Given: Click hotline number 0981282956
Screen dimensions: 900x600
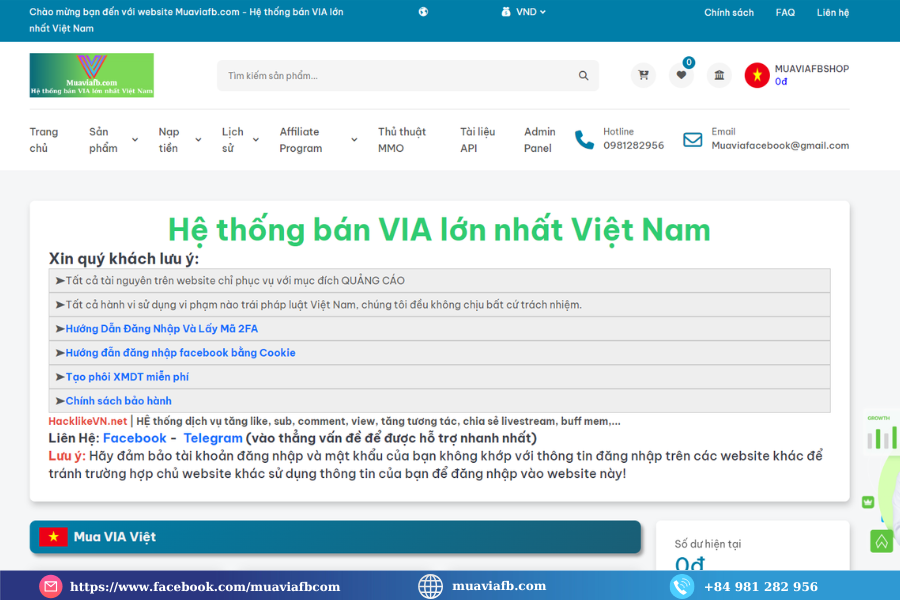Looking at the screenshot, I should click(x=633, y=146).
